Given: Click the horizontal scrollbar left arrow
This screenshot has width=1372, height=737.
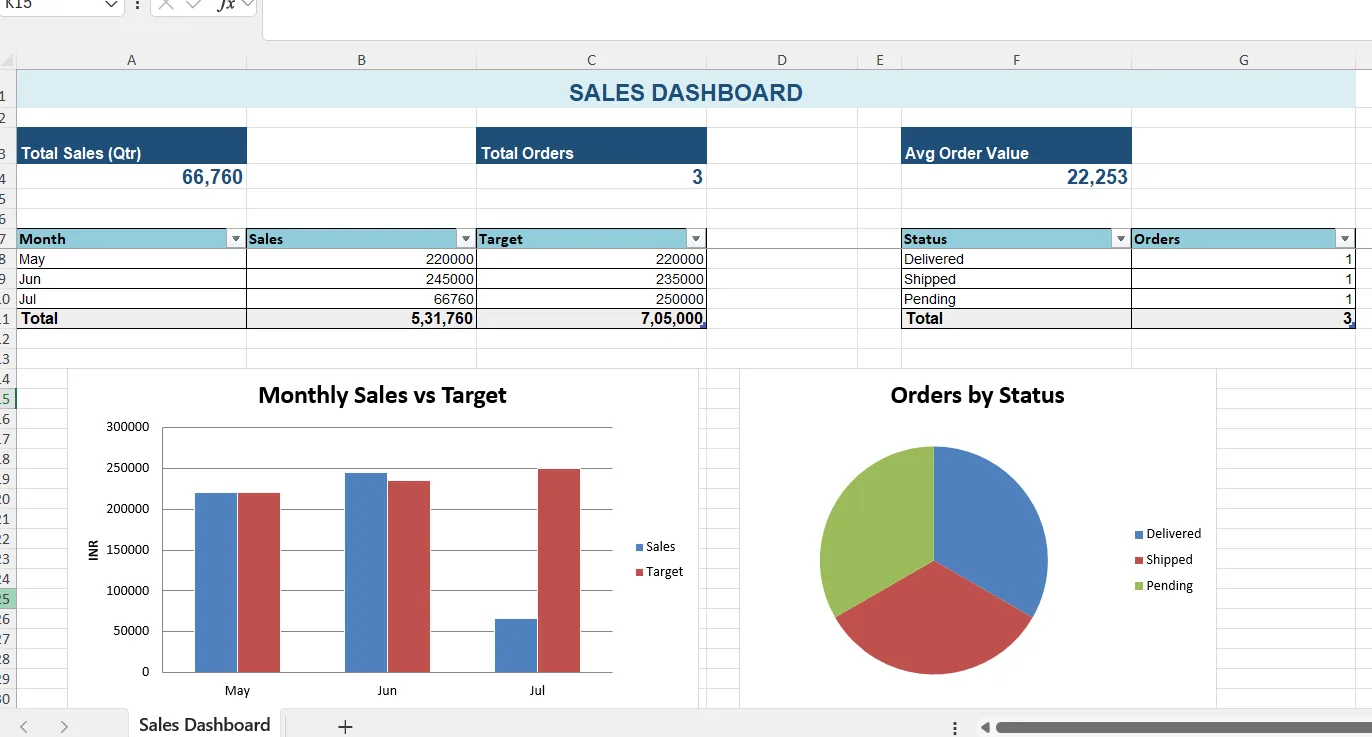Looking at the screenshot, I should [x=984, y=727].
